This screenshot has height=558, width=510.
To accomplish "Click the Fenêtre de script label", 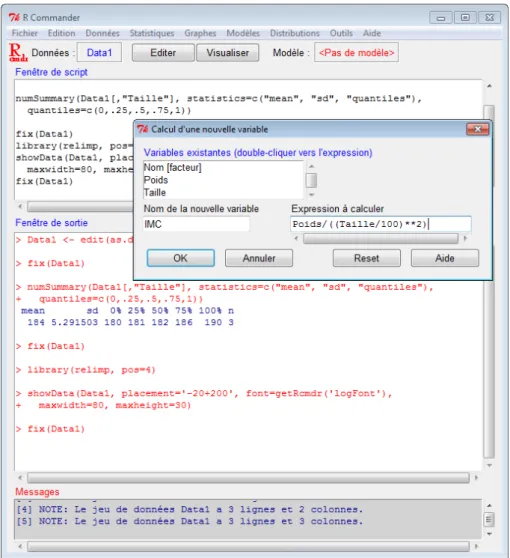I will click(x=51, y=72).
